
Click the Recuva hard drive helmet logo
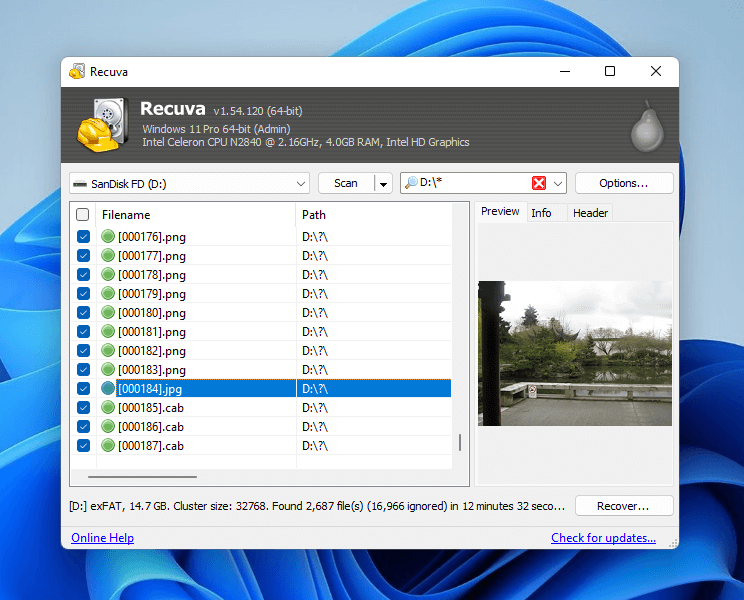[x=103, y=125]
